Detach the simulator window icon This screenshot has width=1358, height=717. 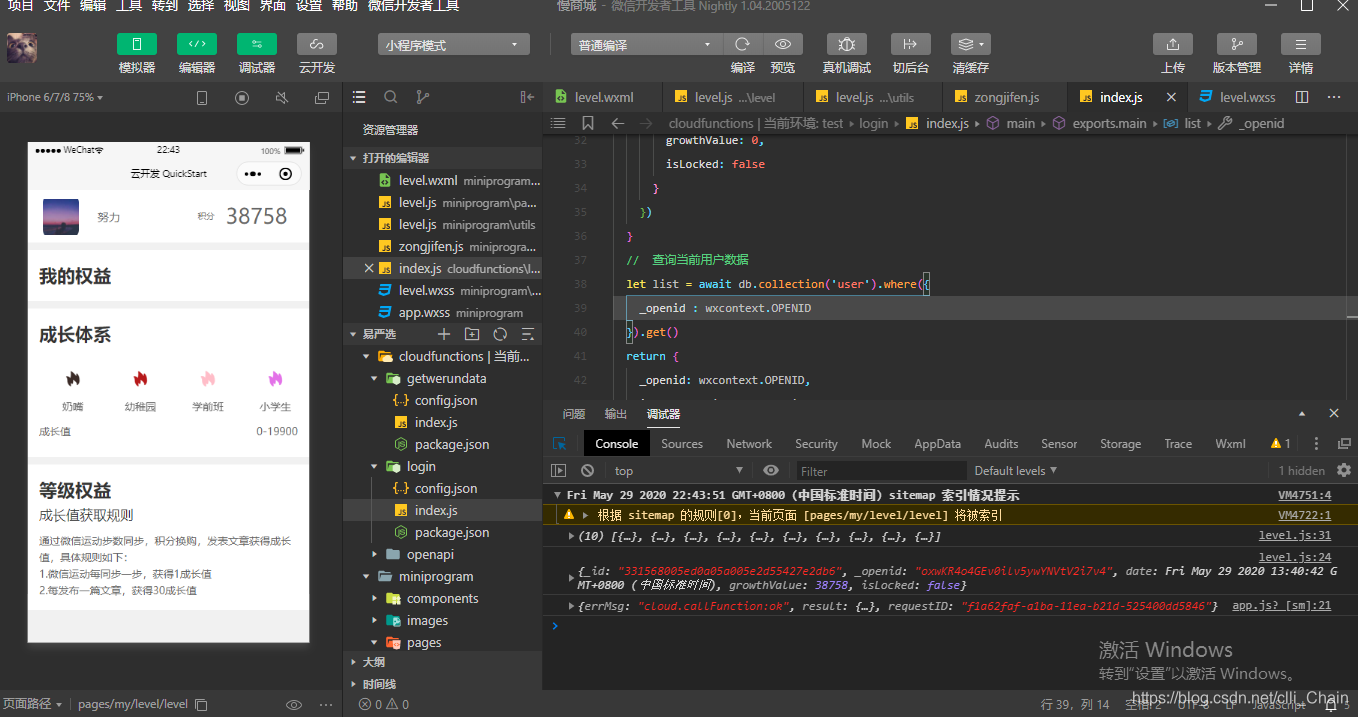[322, 98]
